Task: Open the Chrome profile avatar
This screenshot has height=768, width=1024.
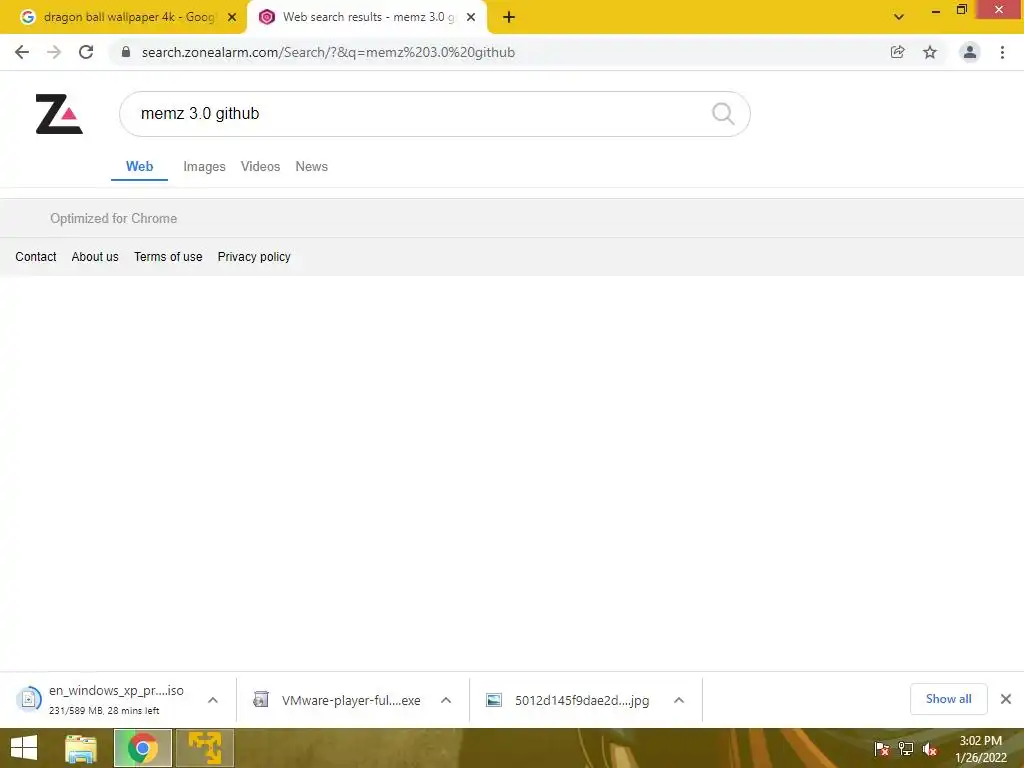Action: point(970,52)
